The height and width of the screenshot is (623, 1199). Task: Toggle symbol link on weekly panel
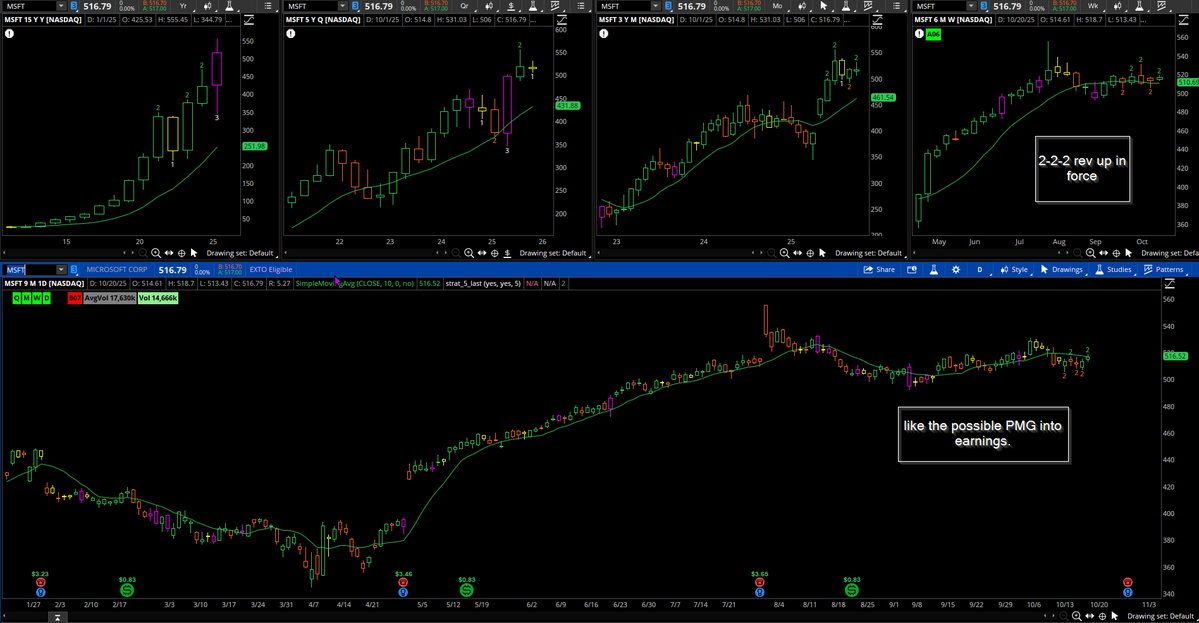coord(984,6)
